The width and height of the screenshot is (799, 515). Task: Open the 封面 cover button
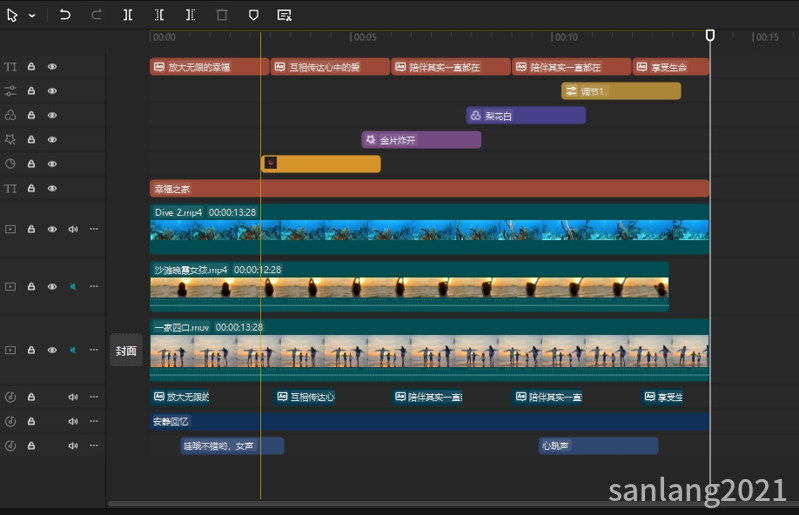point(126,350)
